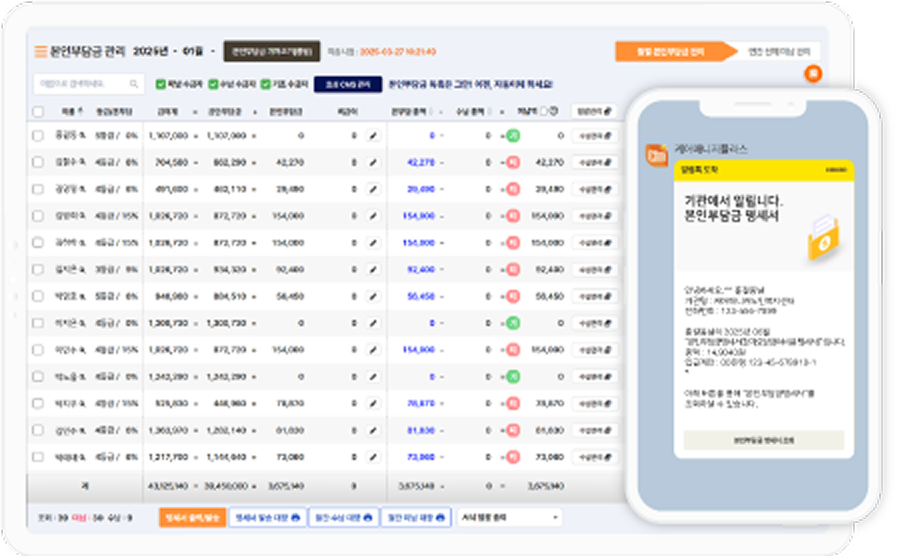Click the dark navy CMS 관리 button
This screenshot has height=556, width=920.
point(348,84)
